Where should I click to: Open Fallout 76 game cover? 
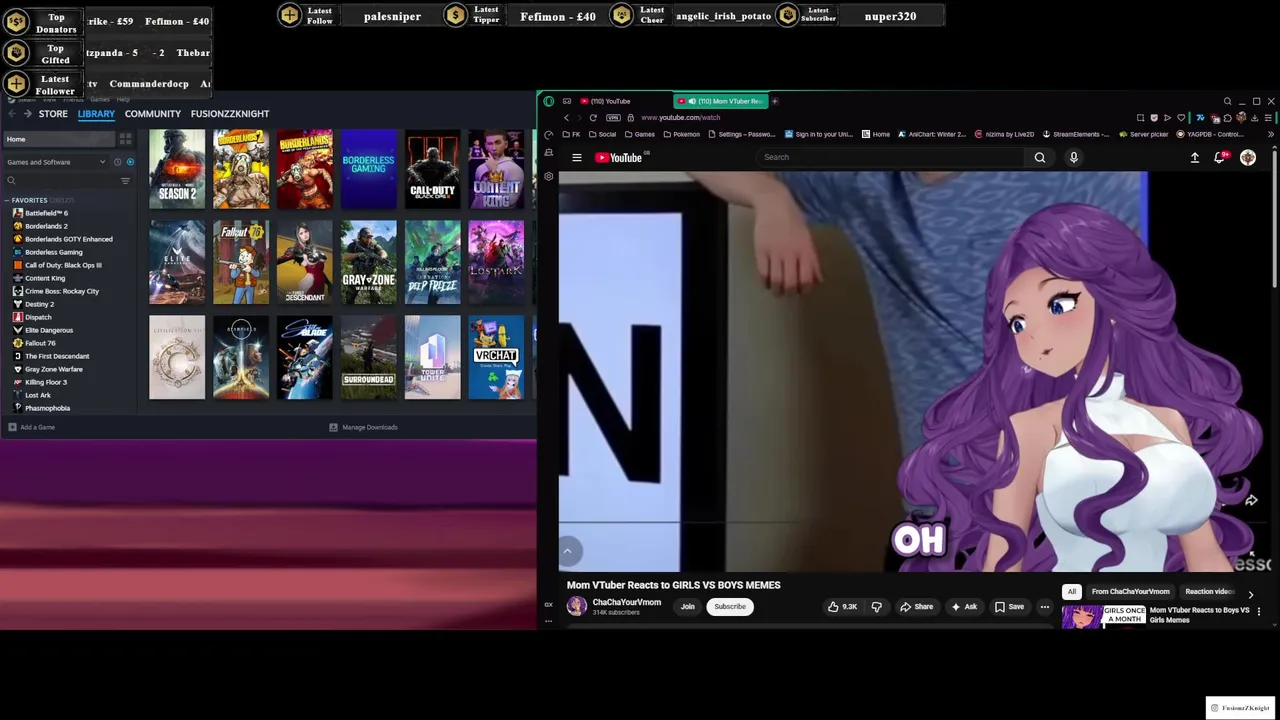pos(241,262)
